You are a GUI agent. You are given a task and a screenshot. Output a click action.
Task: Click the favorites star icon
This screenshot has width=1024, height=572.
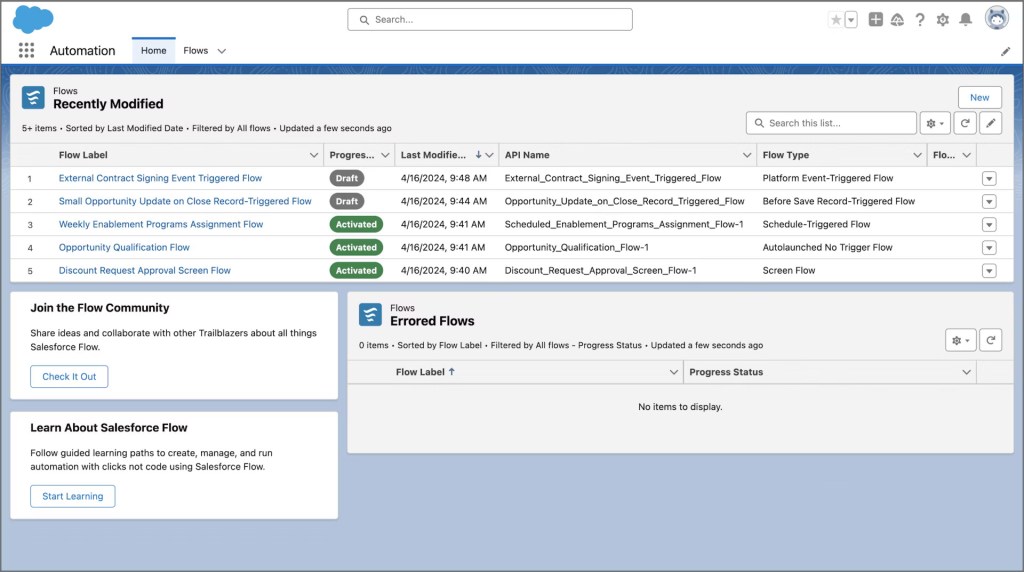click(x=836, y=20)
